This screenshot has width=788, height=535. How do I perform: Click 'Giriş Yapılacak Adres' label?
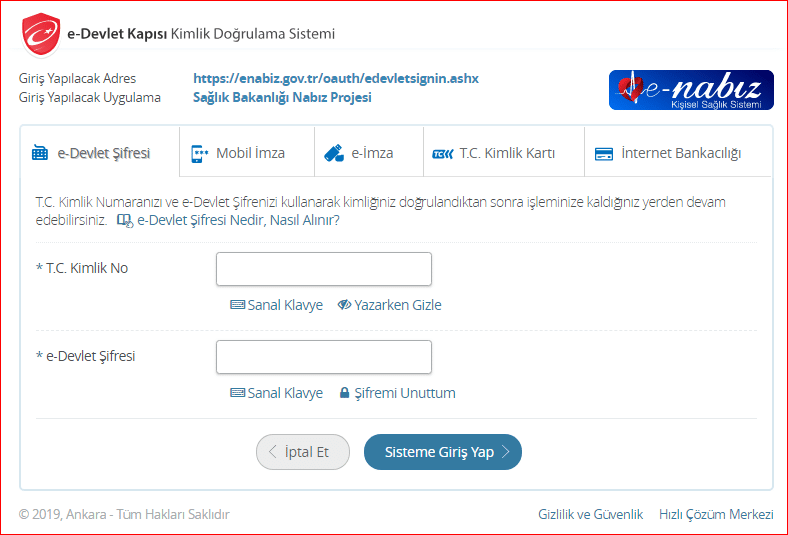pyautogui.click(x=77, y=78)
